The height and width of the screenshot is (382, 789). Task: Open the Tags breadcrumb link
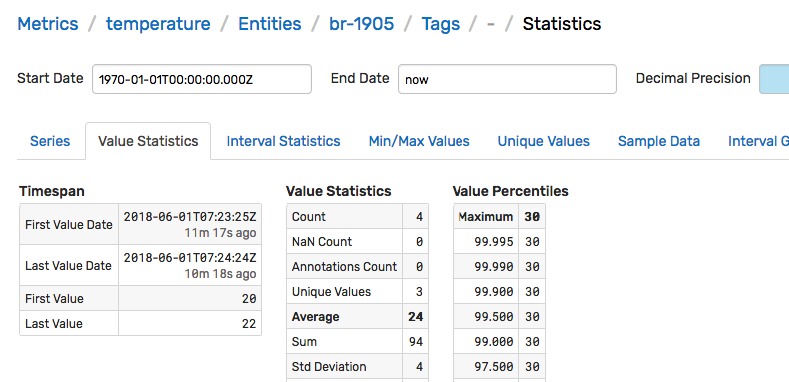(x=441, y=24)
